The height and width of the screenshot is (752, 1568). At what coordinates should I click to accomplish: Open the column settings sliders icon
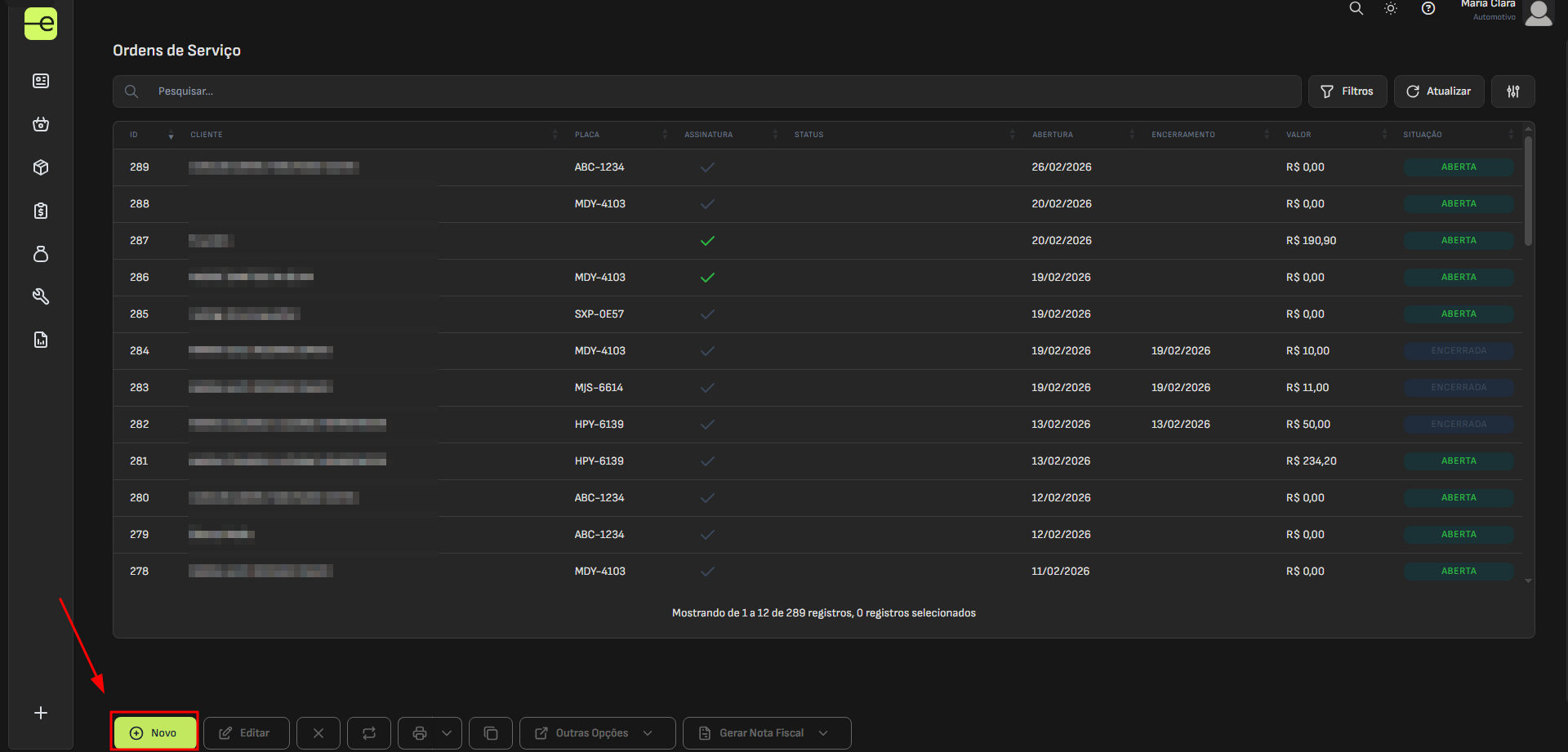(x=1512, y=91)
